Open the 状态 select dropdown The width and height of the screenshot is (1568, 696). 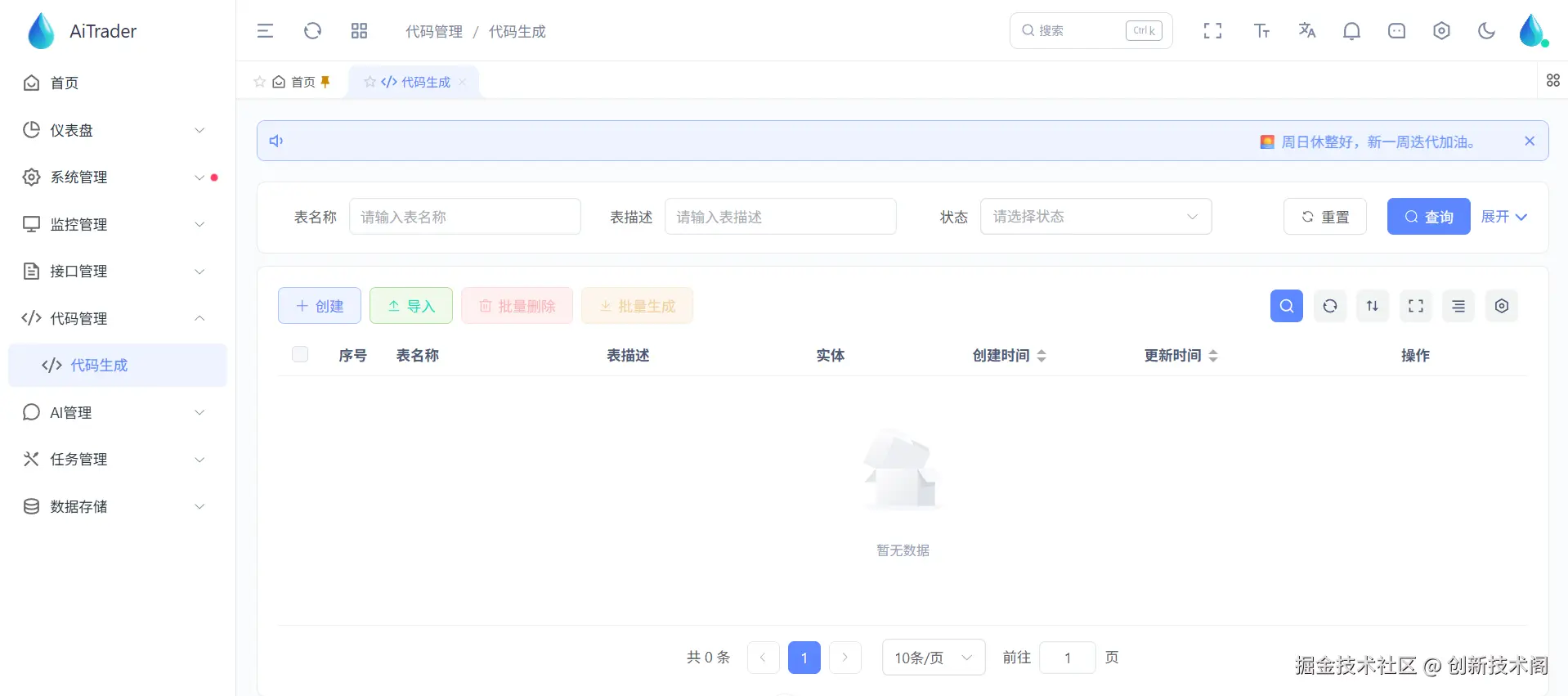coord(1095,217)
